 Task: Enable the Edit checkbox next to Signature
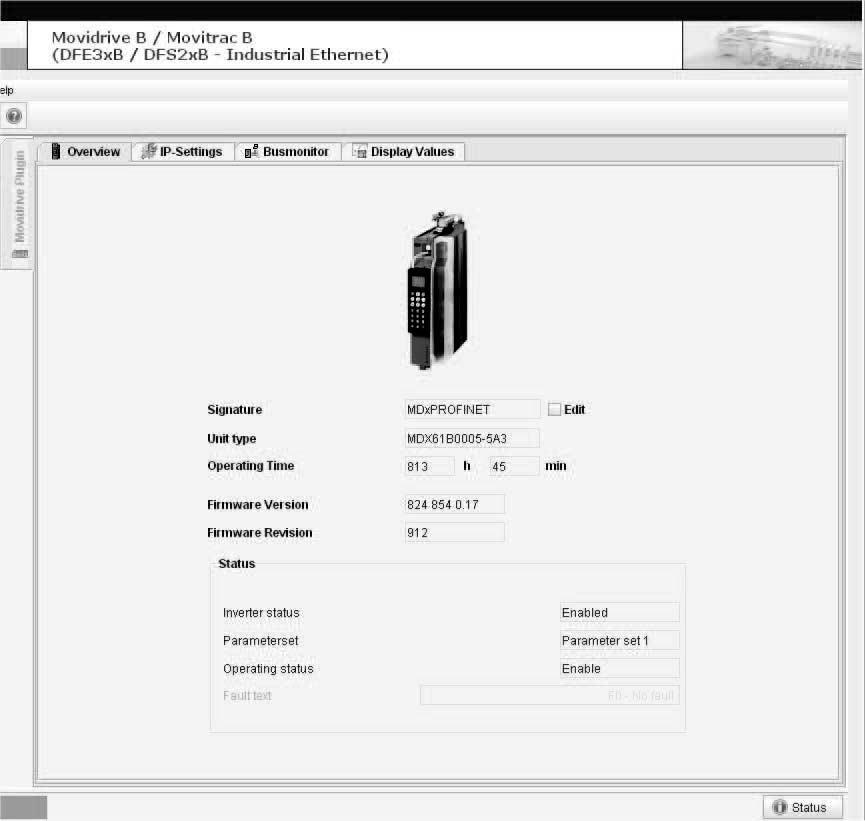click(x=554, y=409)
